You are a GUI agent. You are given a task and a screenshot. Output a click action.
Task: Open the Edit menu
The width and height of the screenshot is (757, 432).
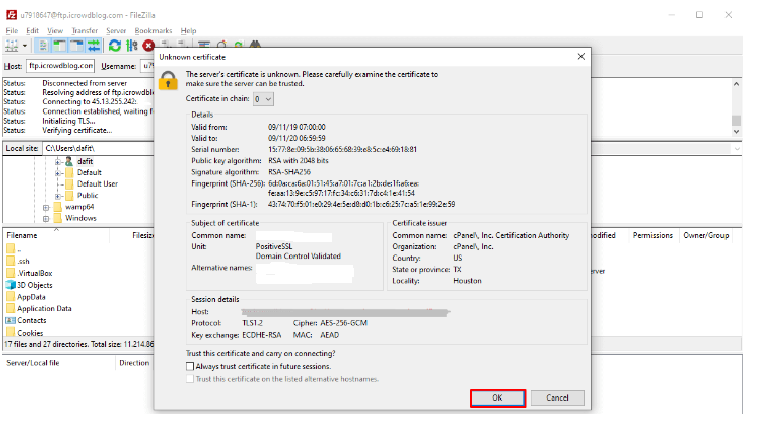32,30
